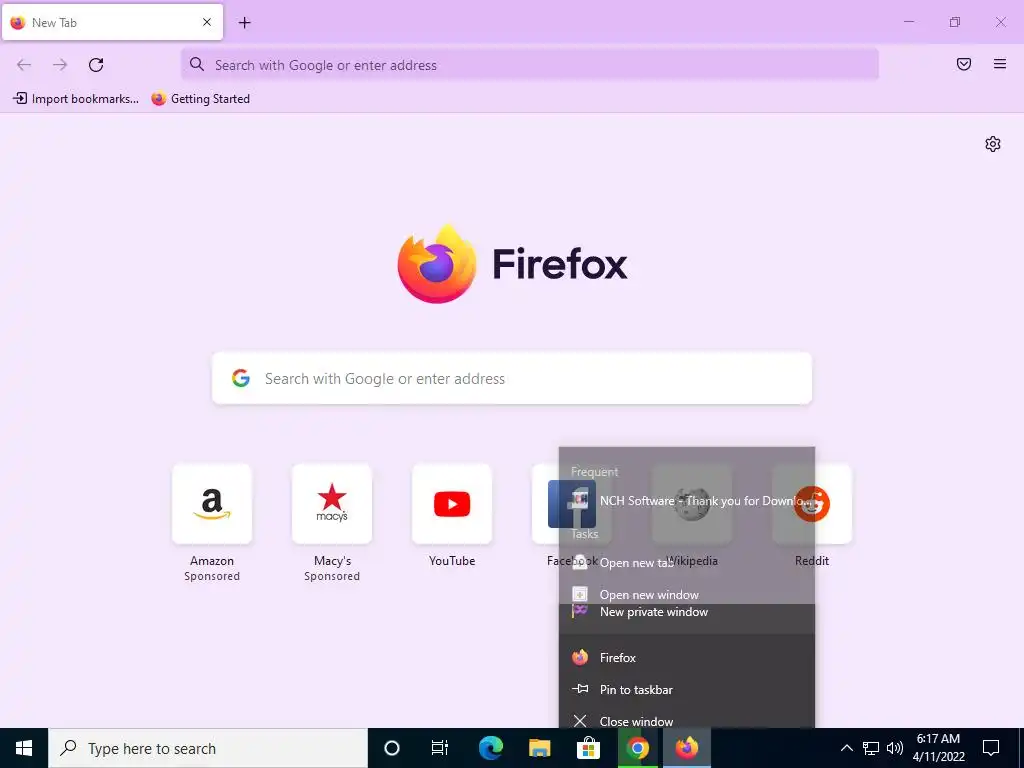The image size is (1024, 768).
Task: Click the Firefox taskbar icon
Action: (x=686, y=748)
